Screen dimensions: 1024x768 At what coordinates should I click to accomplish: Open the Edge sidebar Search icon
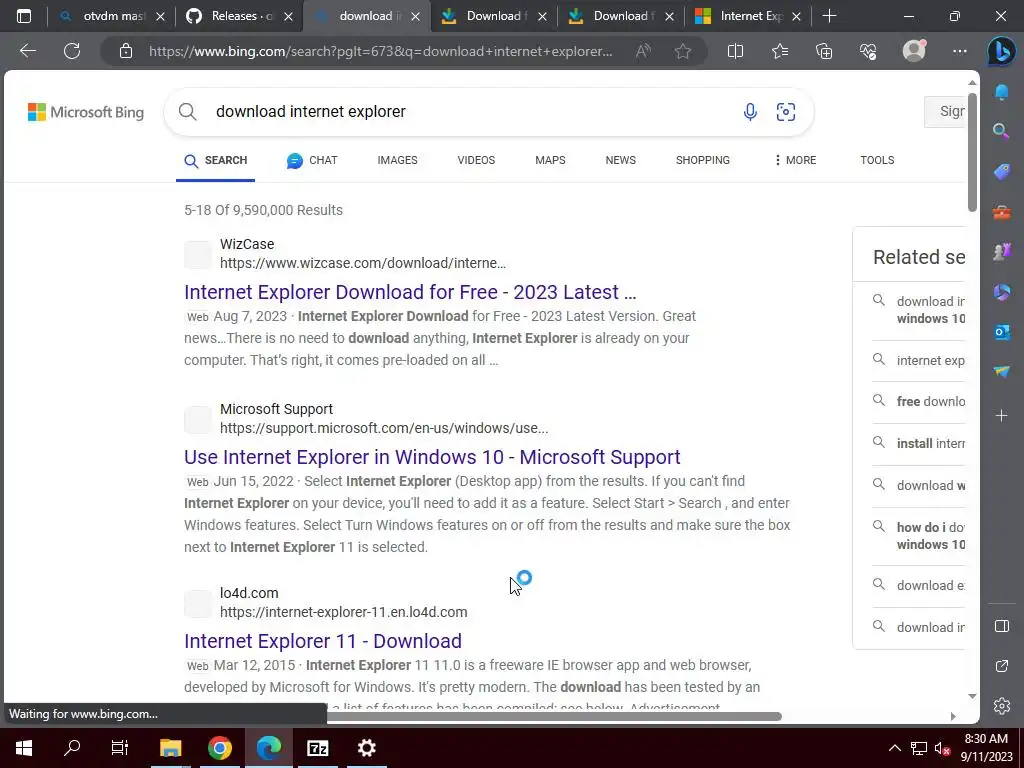pos(1001,131)
